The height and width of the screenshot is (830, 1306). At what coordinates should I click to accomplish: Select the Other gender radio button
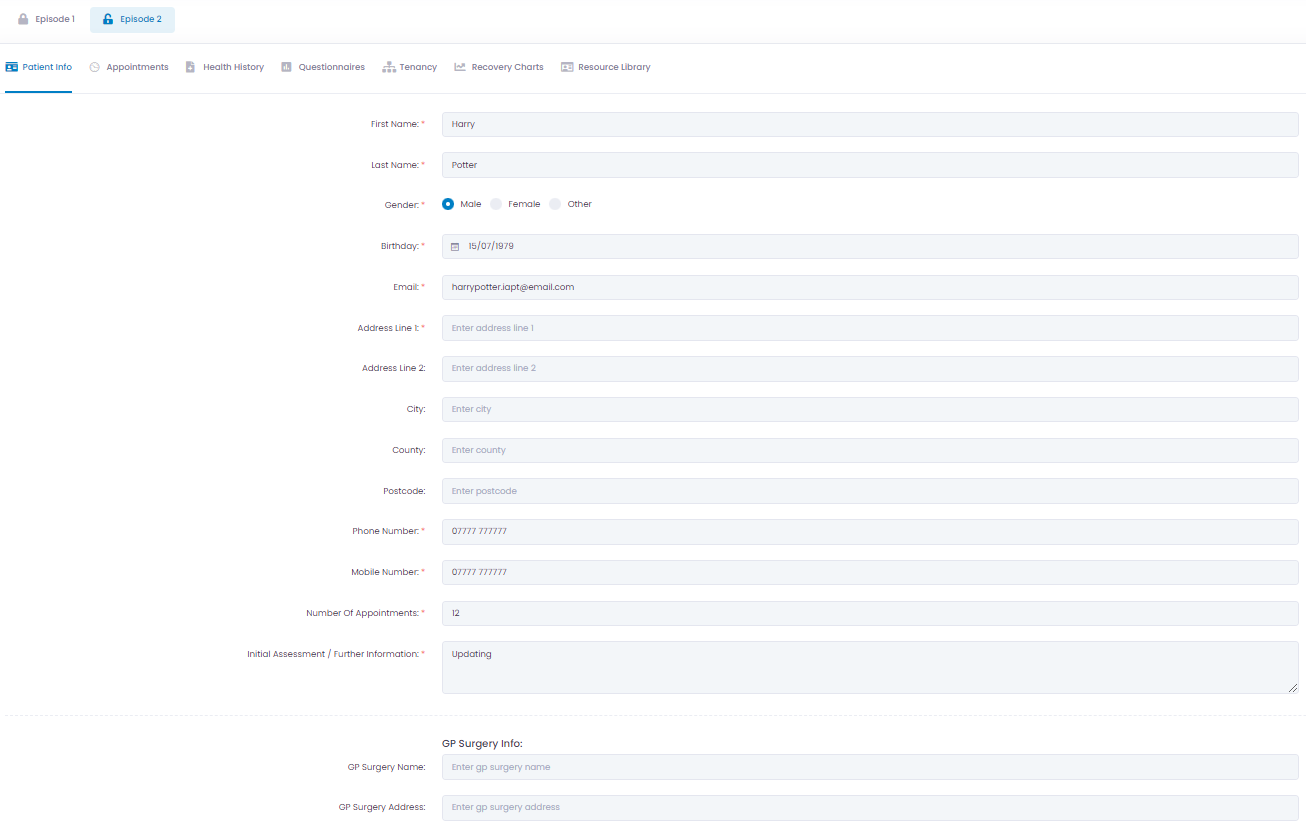pos(555,204)
